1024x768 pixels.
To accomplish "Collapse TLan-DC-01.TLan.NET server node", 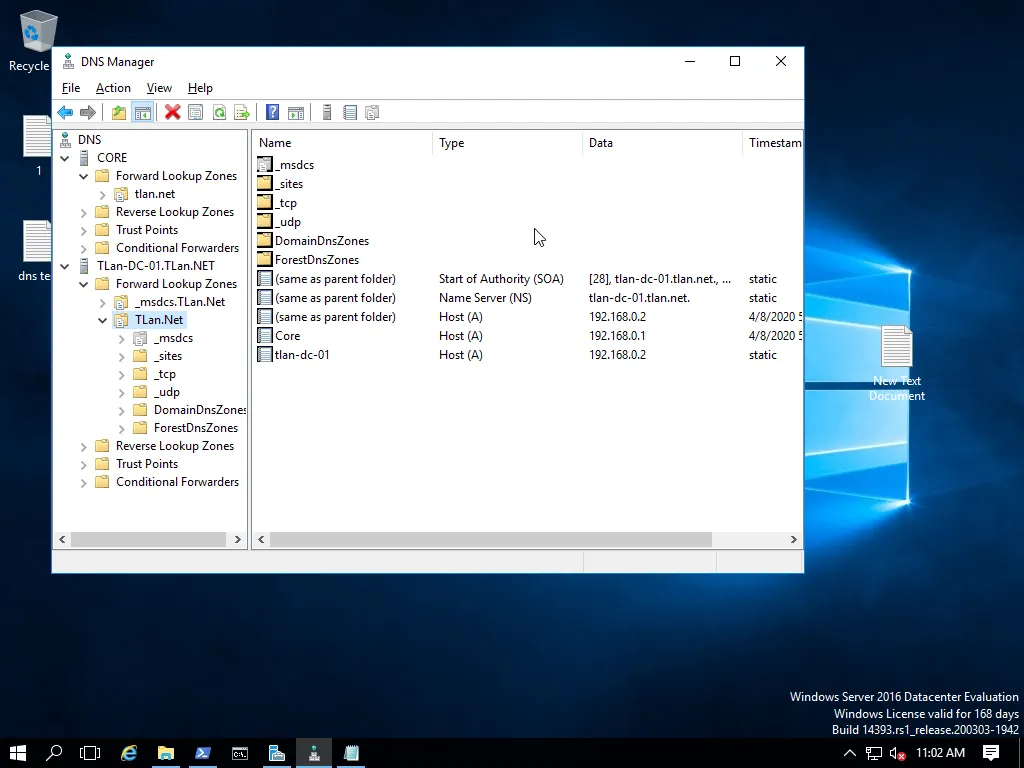I will [x=65, y=266].
